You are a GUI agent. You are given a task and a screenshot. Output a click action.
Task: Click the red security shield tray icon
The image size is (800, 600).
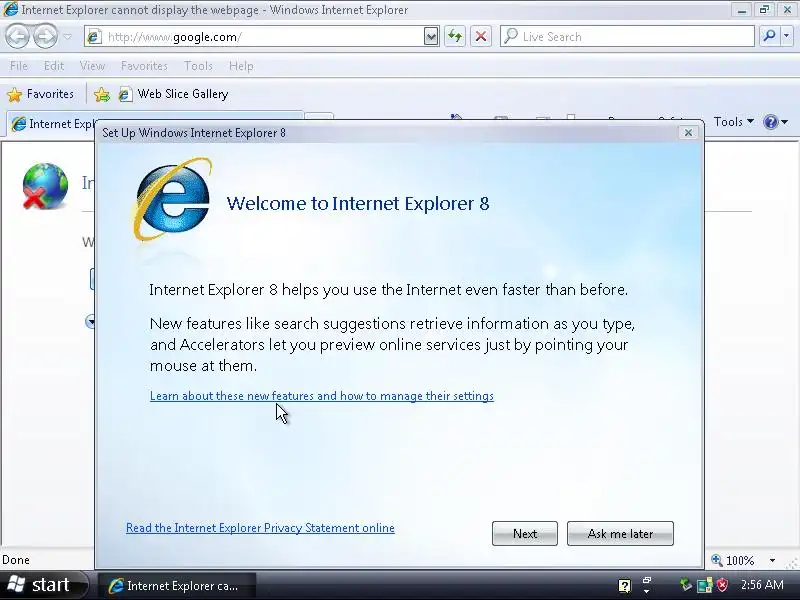(x=722, y=585)
